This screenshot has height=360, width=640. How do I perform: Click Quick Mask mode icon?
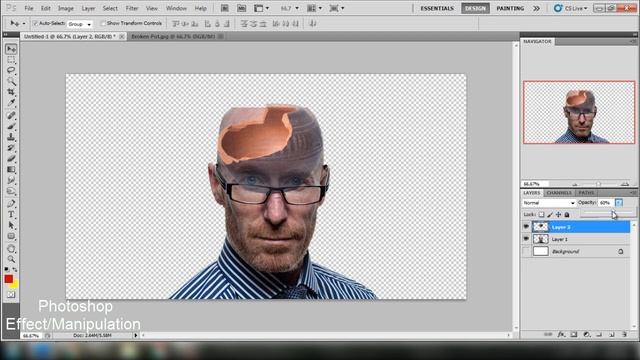(11, 294)
